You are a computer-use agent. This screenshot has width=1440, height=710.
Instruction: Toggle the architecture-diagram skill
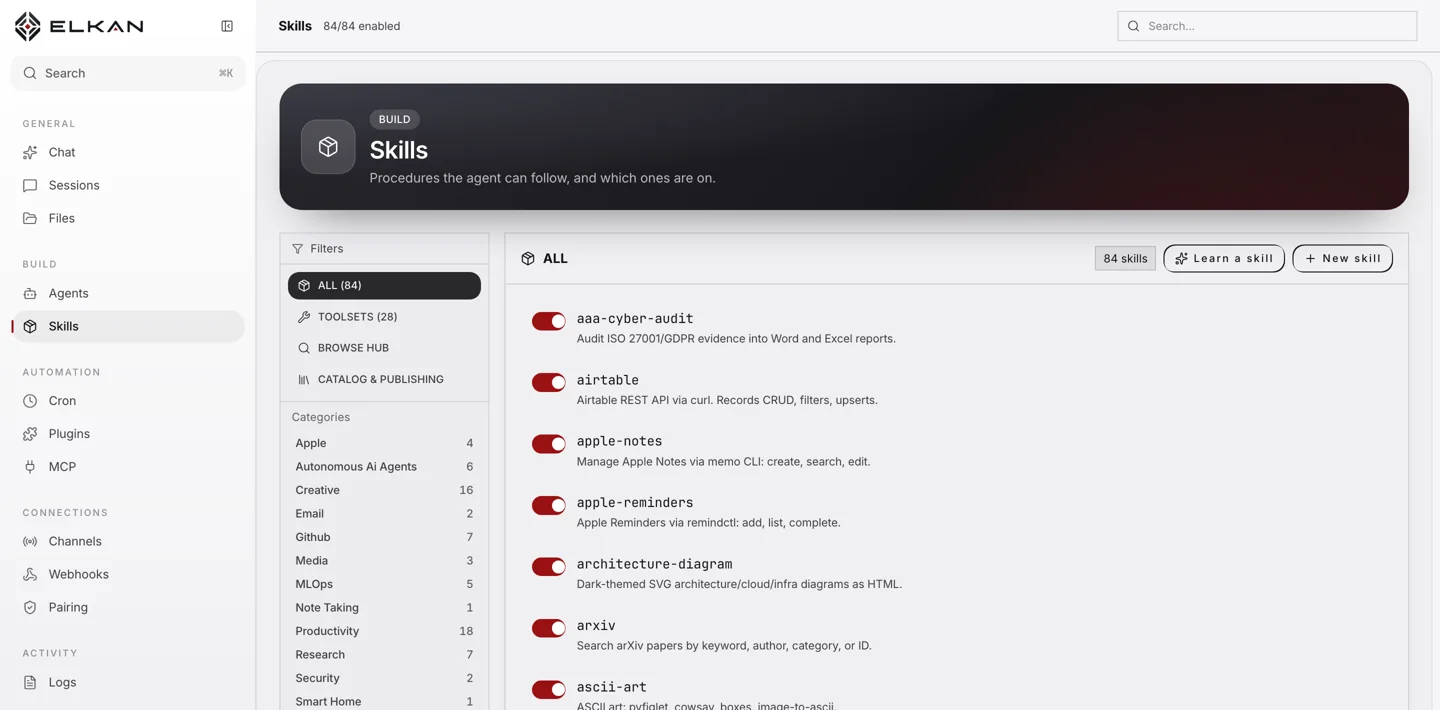[x=548, y=567]
